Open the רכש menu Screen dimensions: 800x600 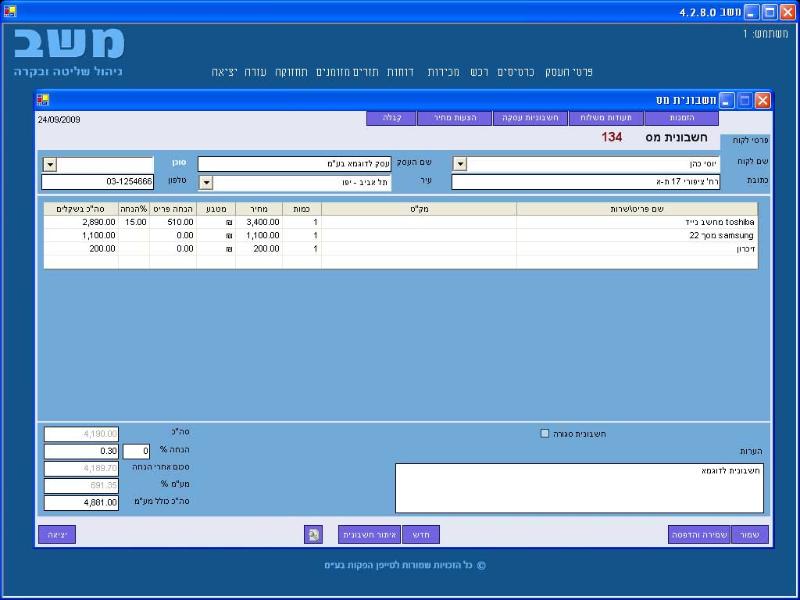(x=479, y=72)
